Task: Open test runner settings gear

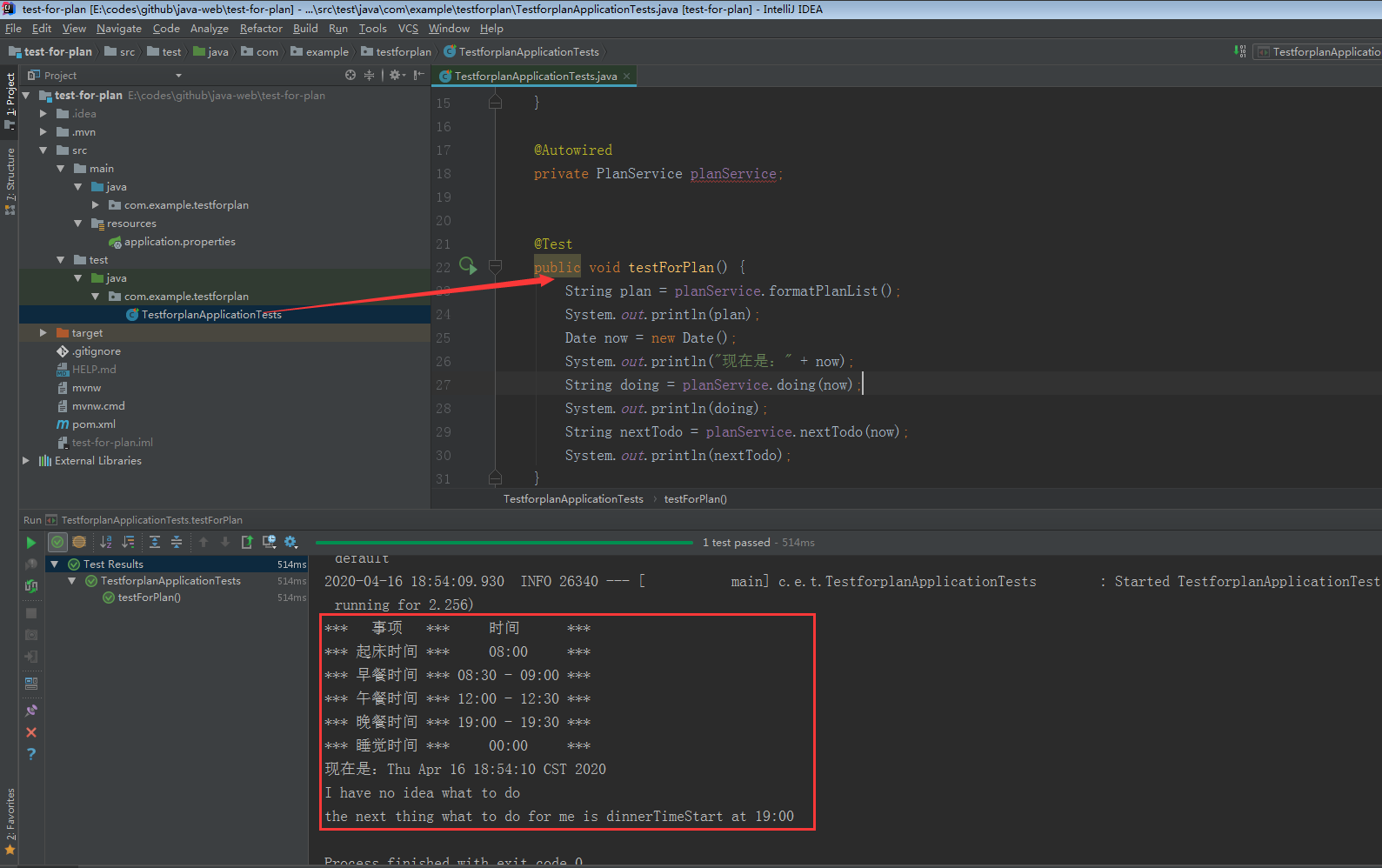Action: 291,543
